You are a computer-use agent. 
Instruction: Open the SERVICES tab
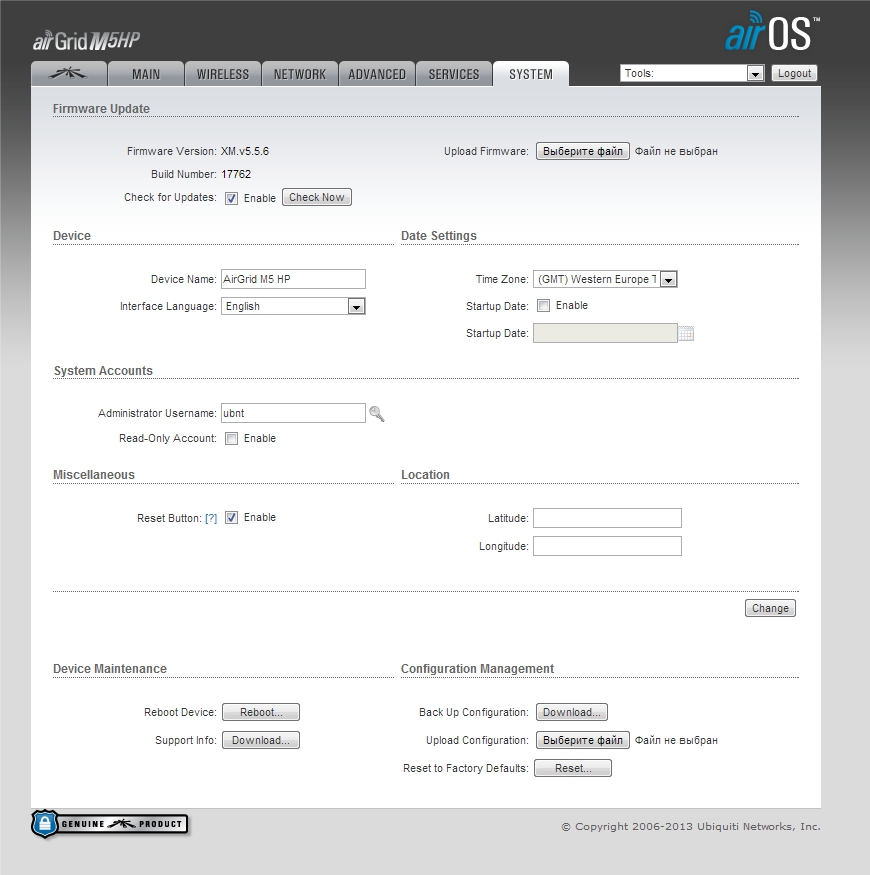pyautogui.click(x=454, y=74)
